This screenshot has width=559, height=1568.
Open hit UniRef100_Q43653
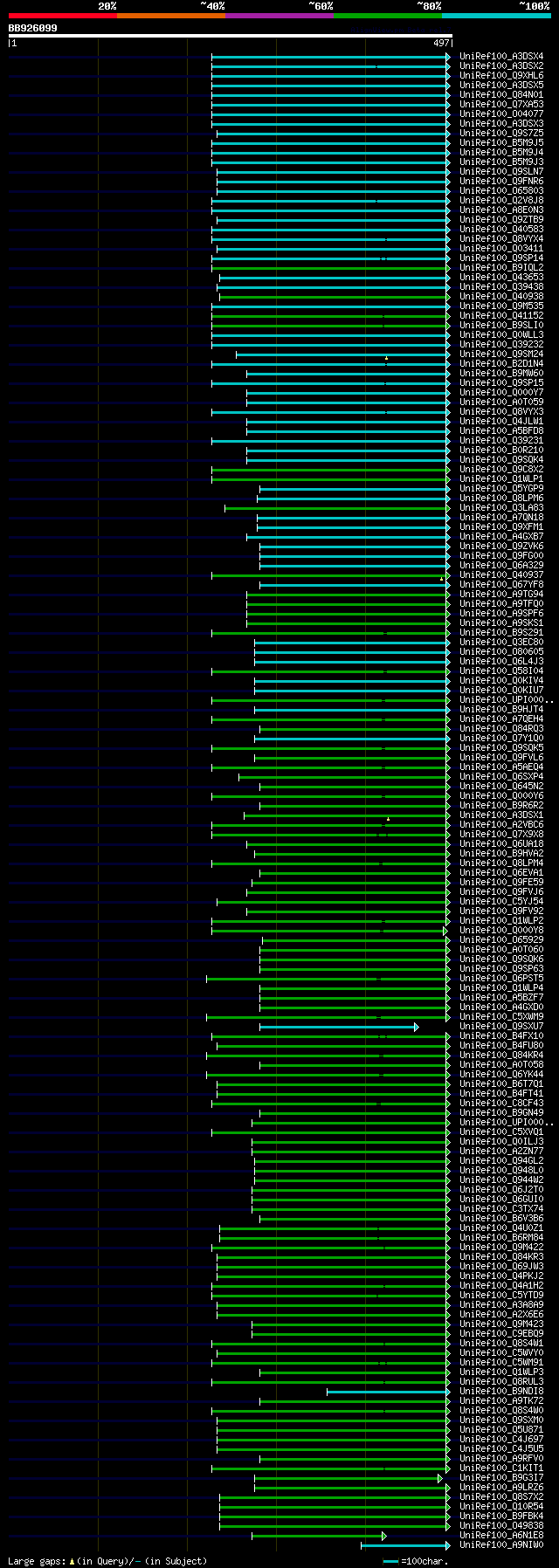(501, 277)
